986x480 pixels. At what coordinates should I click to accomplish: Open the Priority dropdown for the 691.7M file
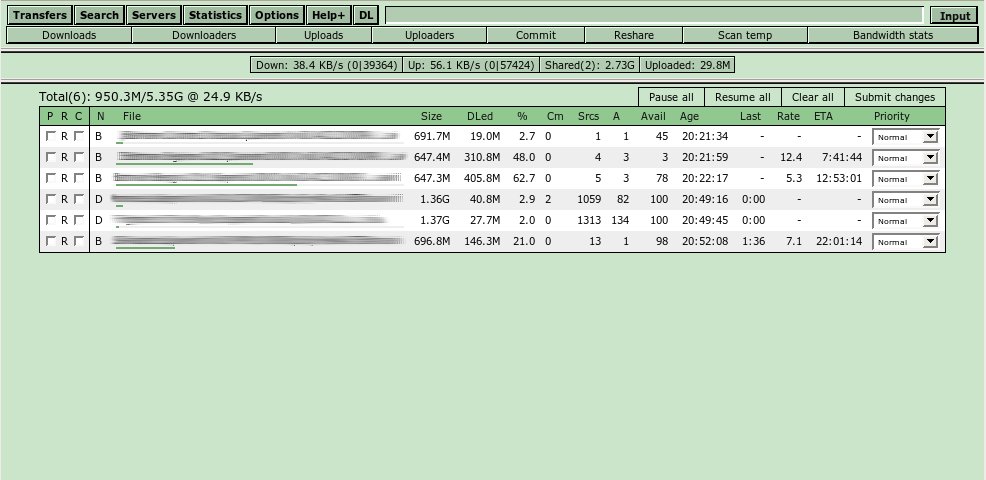905,136
